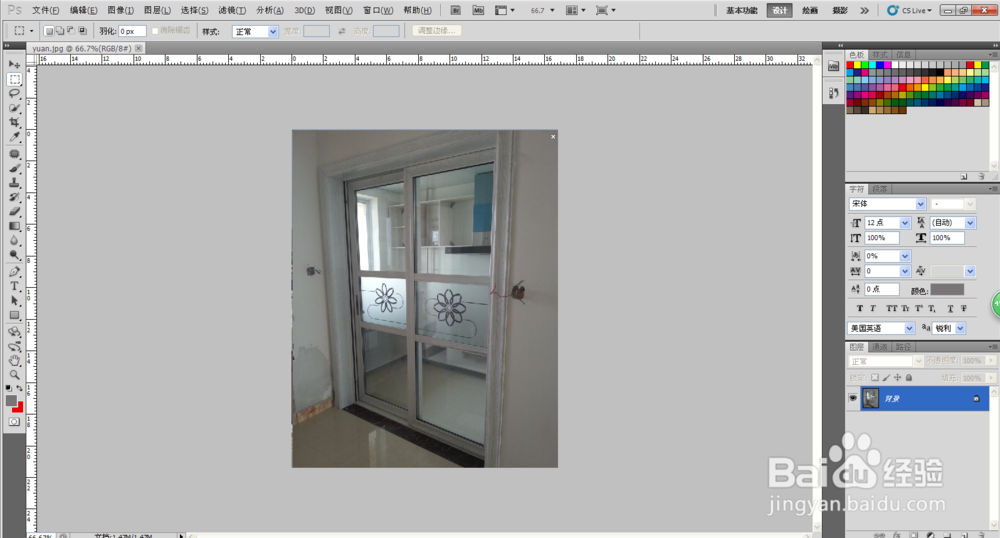This screenshot has width=1000, height=538.
Task: Select the Zoom tool in toolbox
Action: coord(14,375)
